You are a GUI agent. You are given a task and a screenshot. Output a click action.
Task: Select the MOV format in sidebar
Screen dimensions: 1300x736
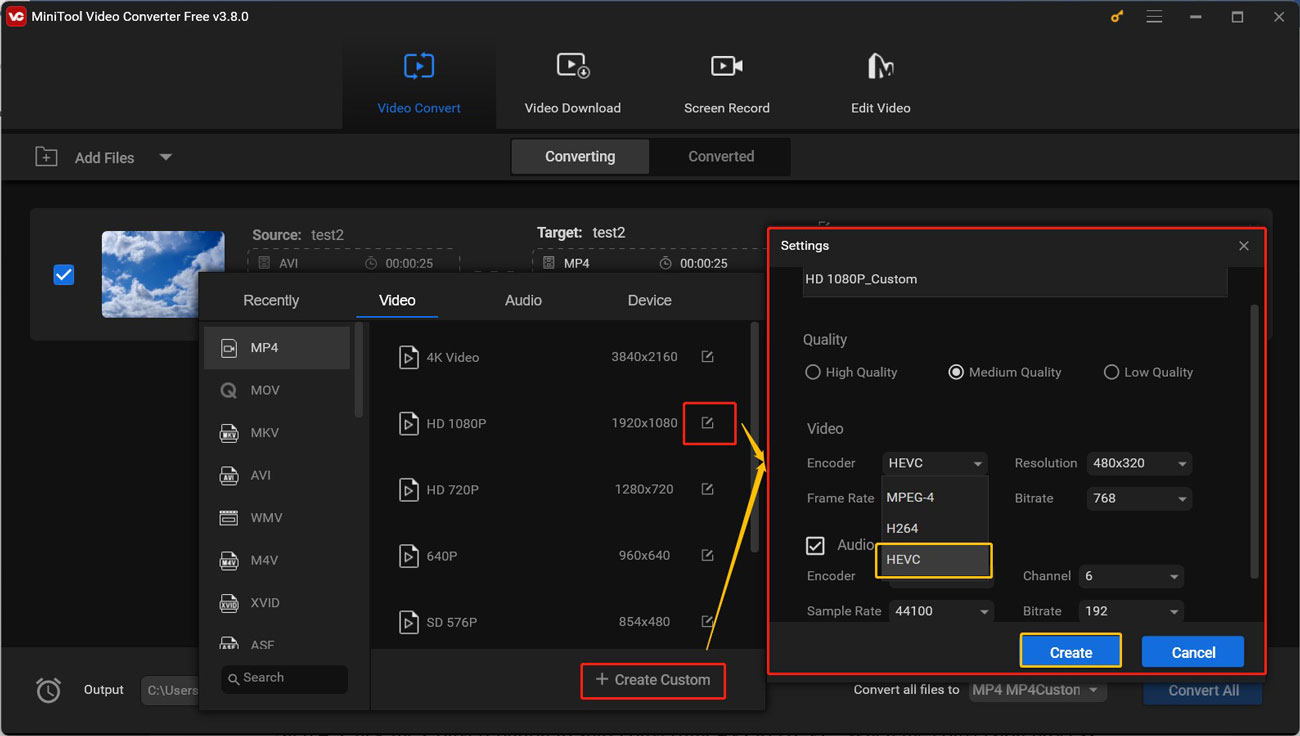(277, 390)
